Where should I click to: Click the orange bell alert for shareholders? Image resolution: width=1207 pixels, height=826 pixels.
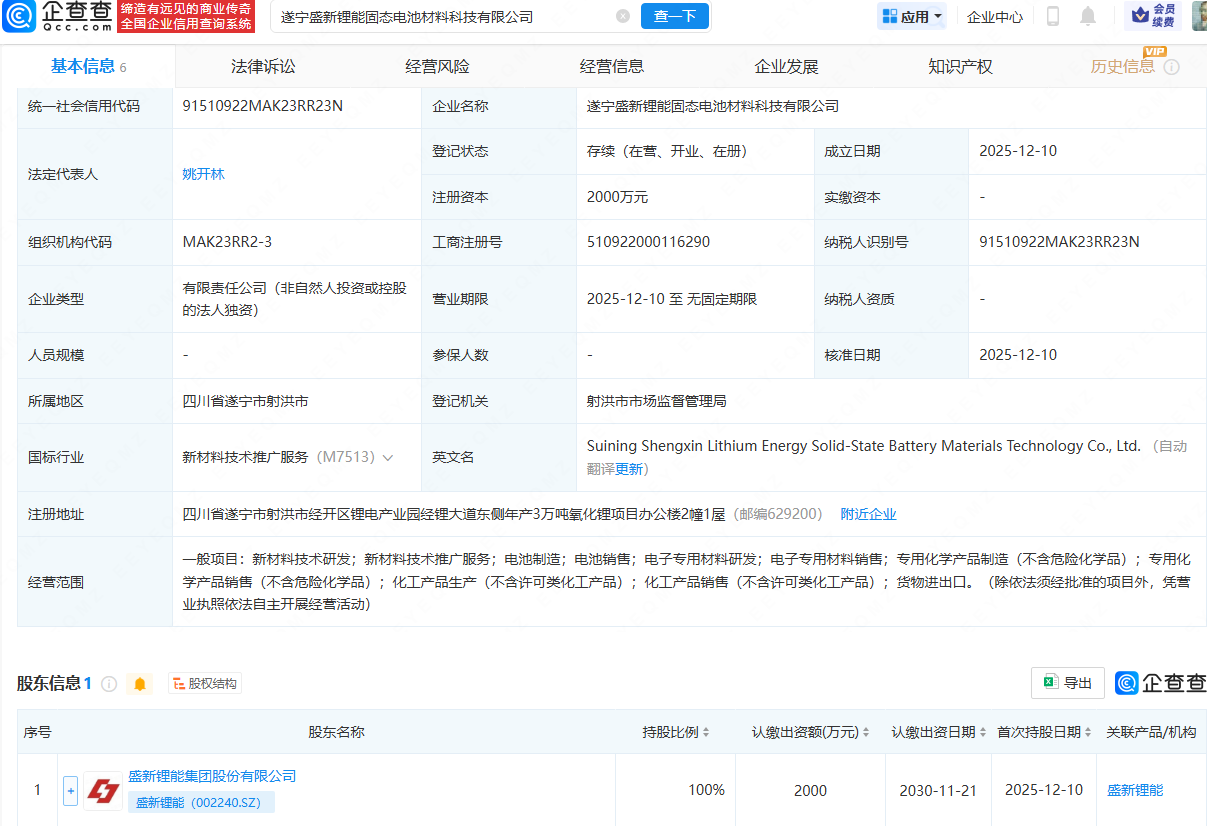click(140, 684)
